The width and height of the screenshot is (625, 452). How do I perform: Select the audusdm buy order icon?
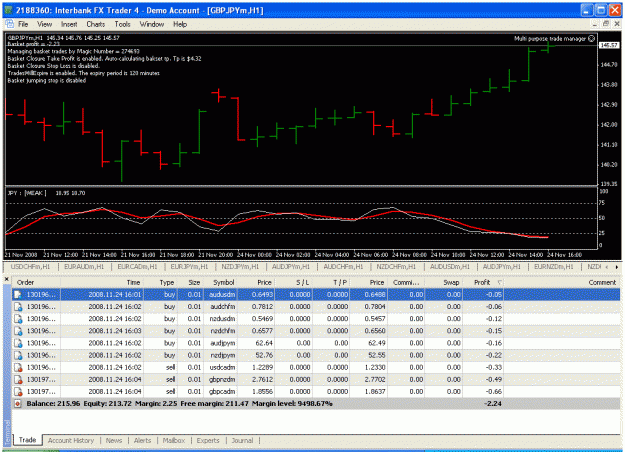click(x=18, y=295)
